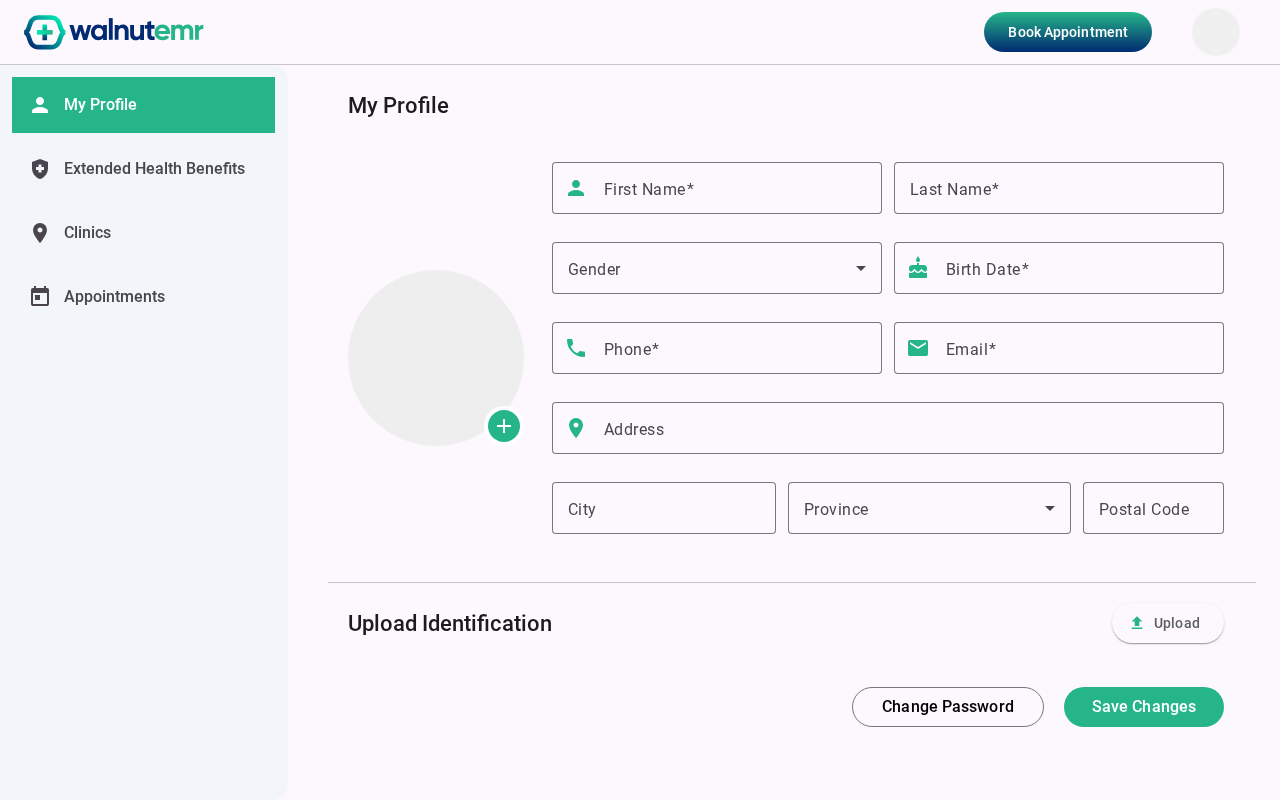Click the large profile picture placeholder
This screenshot has width=1280, height=800.
pyautogui.click(x=436, y=358)
